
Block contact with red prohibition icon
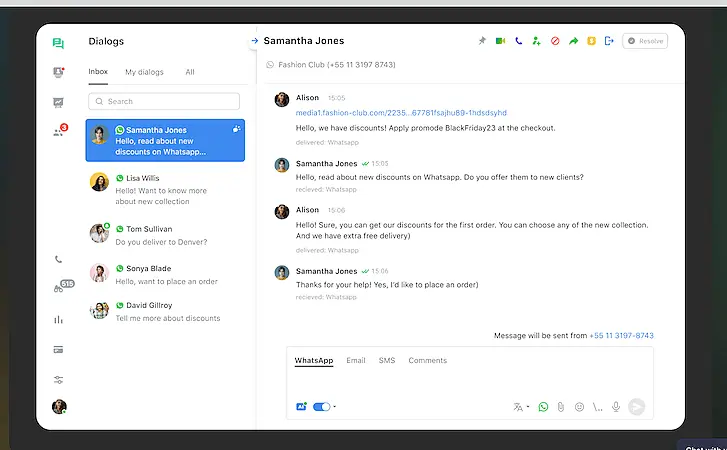(x=555, y=41)
